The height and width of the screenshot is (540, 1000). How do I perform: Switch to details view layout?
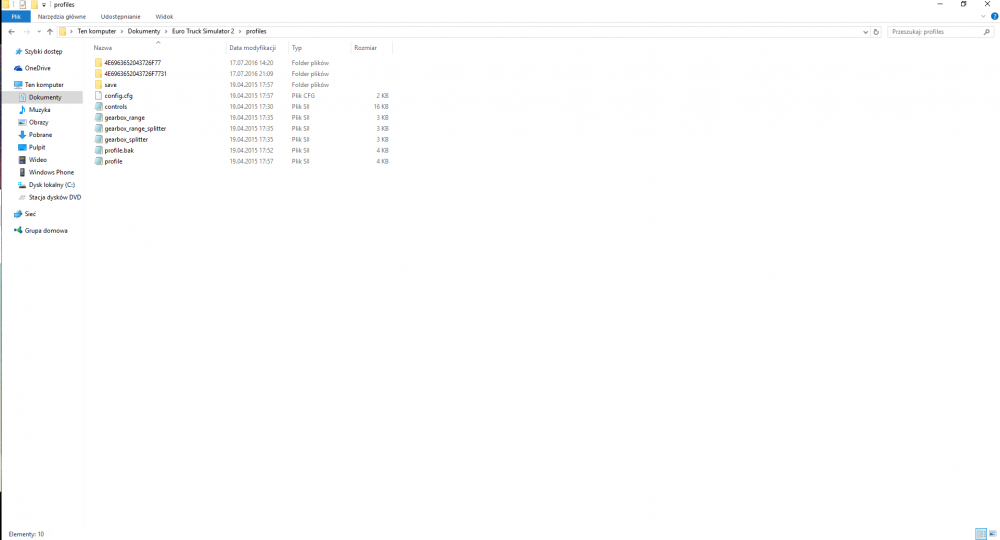click(x=981, y=534)
